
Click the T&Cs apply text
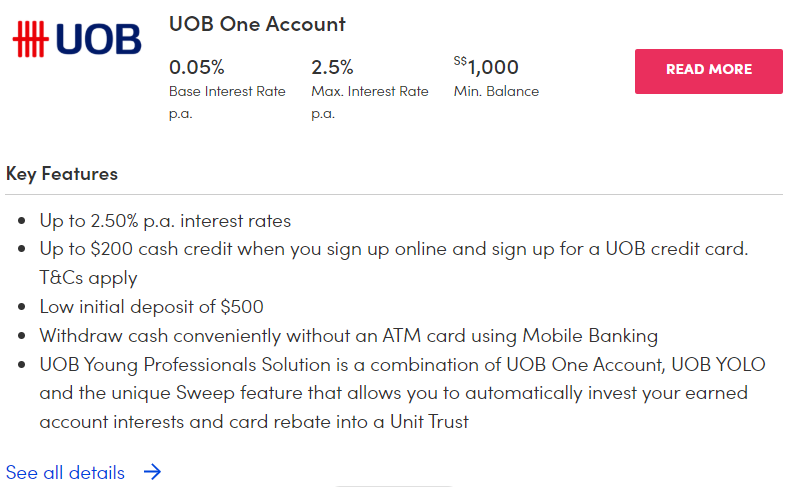[88, 277]
